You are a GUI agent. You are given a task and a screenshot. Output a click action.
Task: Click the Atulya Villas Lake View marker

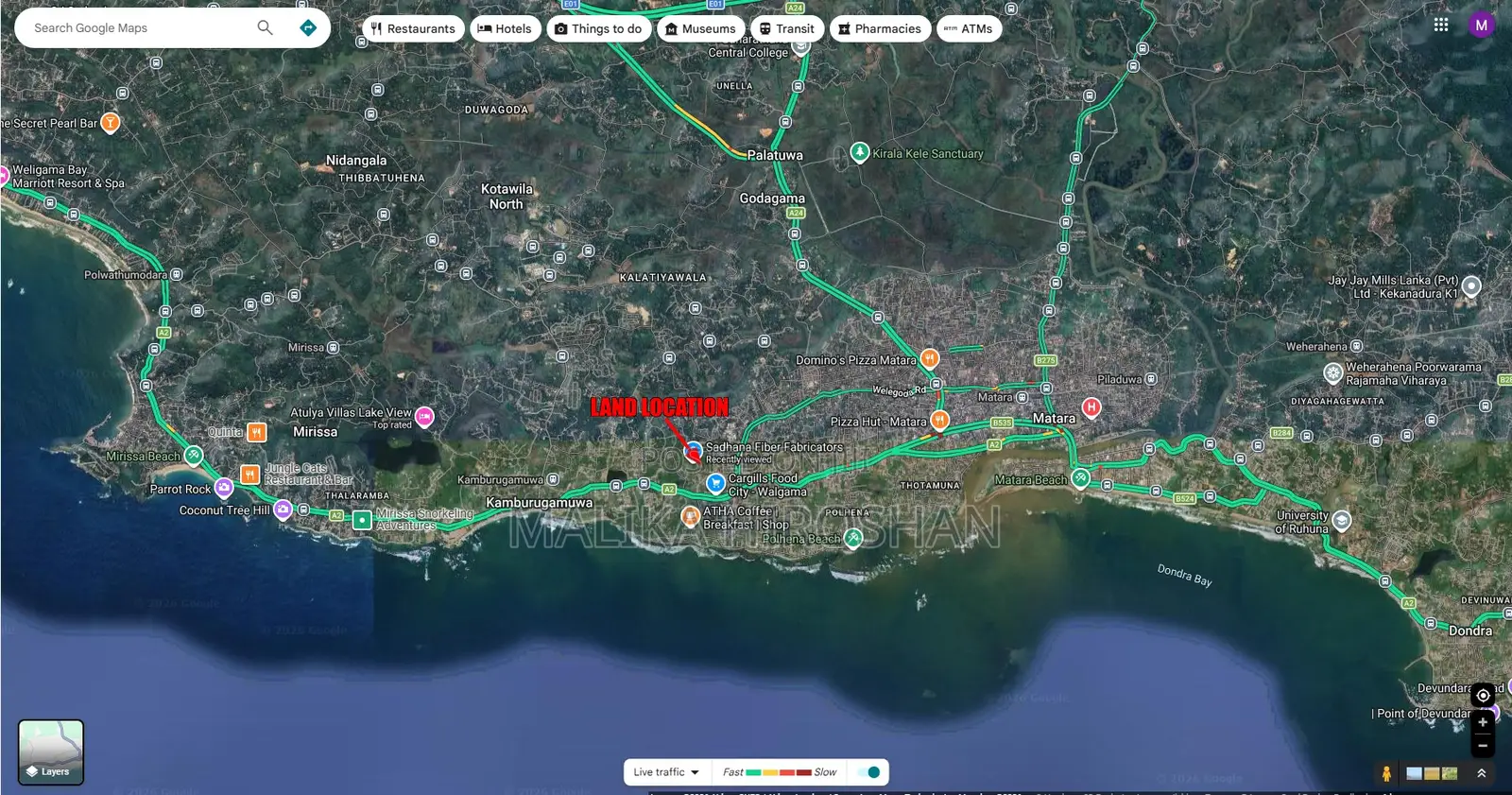coord(425,416)
